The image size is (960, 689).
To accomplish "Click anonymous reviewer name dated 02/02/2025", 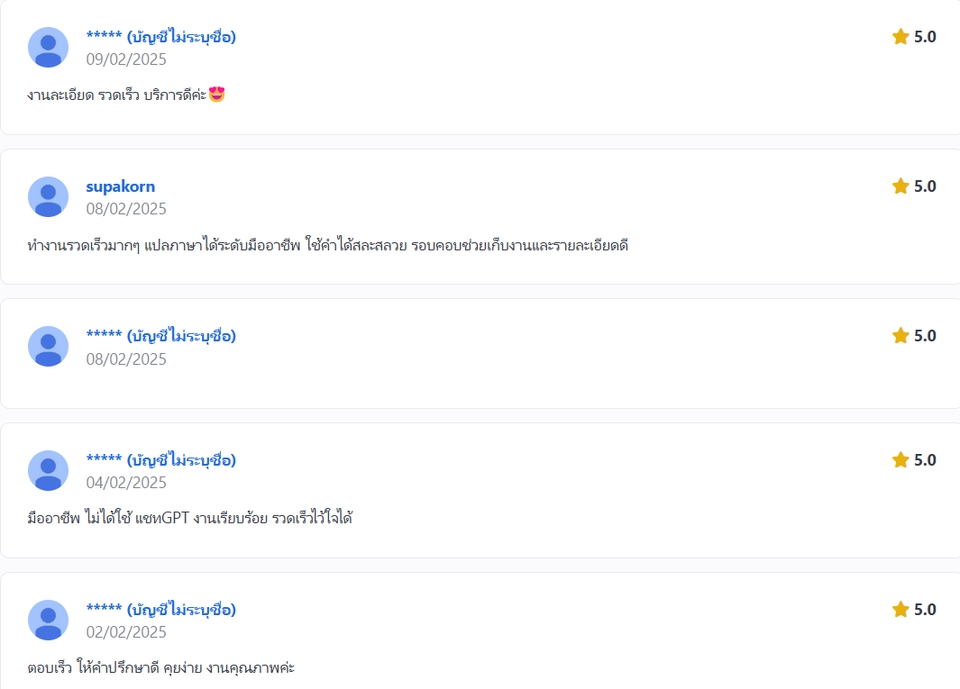I will coord(161,609).
